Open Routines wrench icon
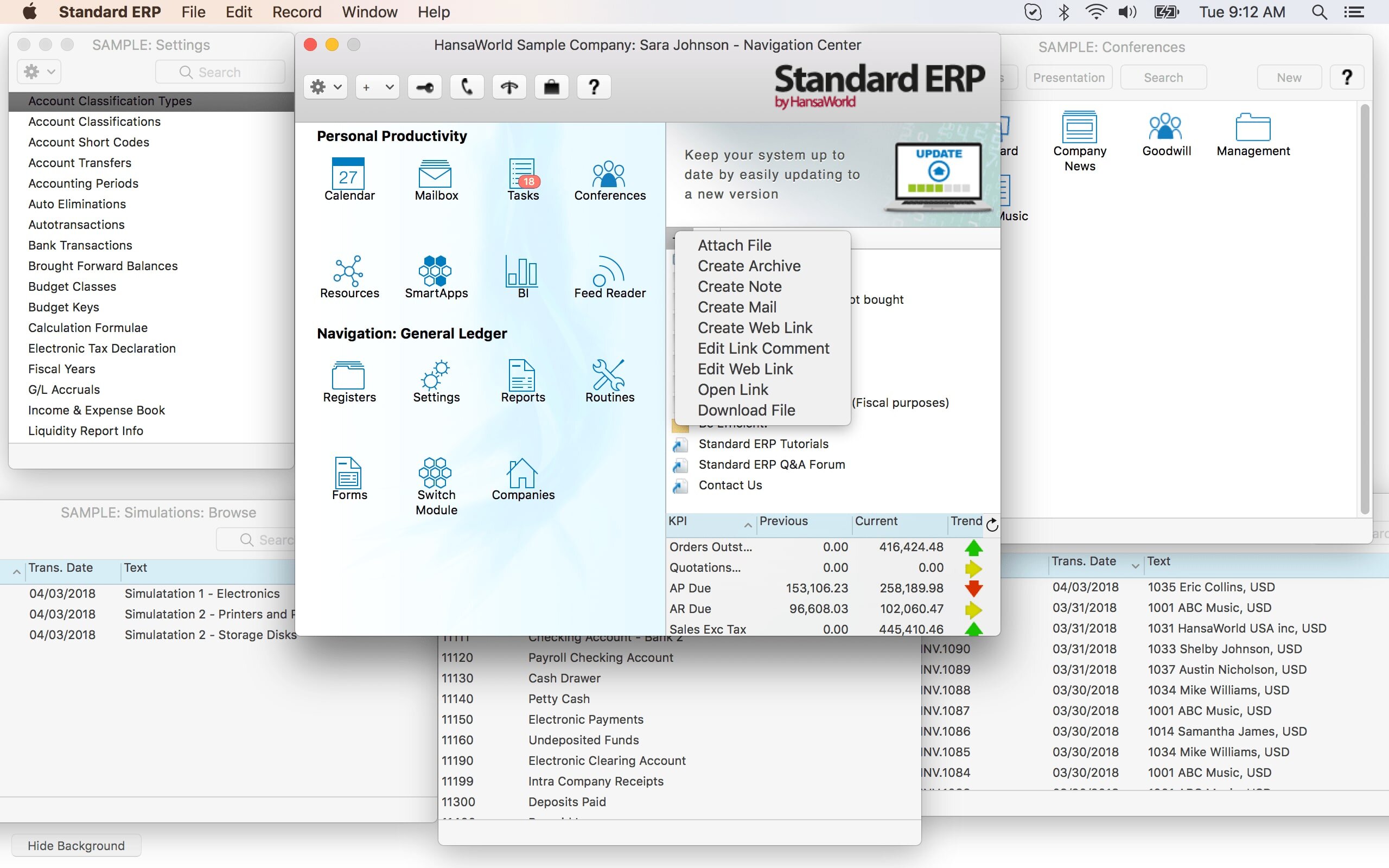The height and width of the screenshot is (868, 1389). pyautogui.click(x=609, y=375)
